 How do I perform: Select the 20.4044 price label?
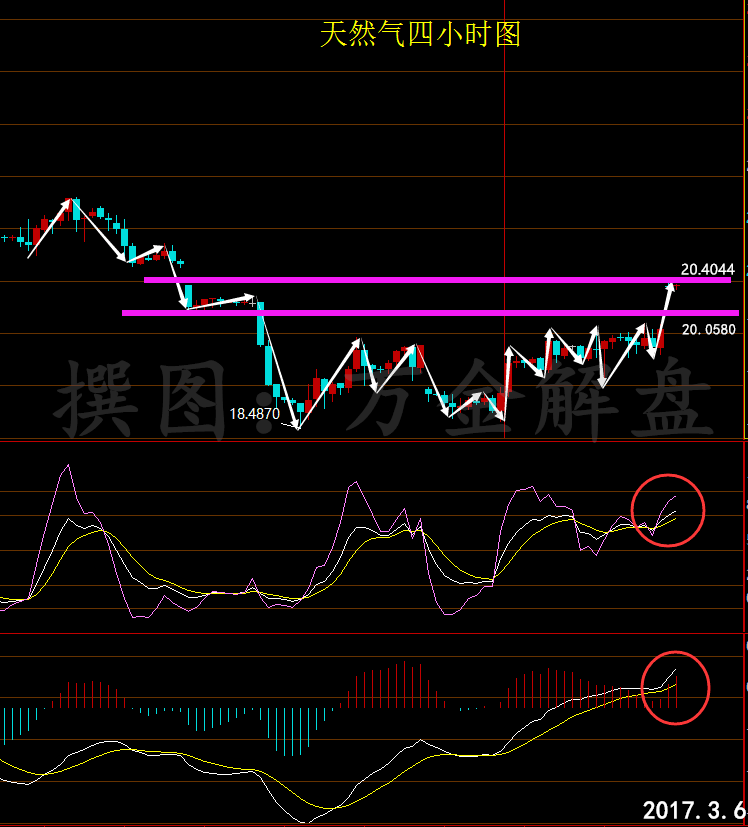point(707,269)
